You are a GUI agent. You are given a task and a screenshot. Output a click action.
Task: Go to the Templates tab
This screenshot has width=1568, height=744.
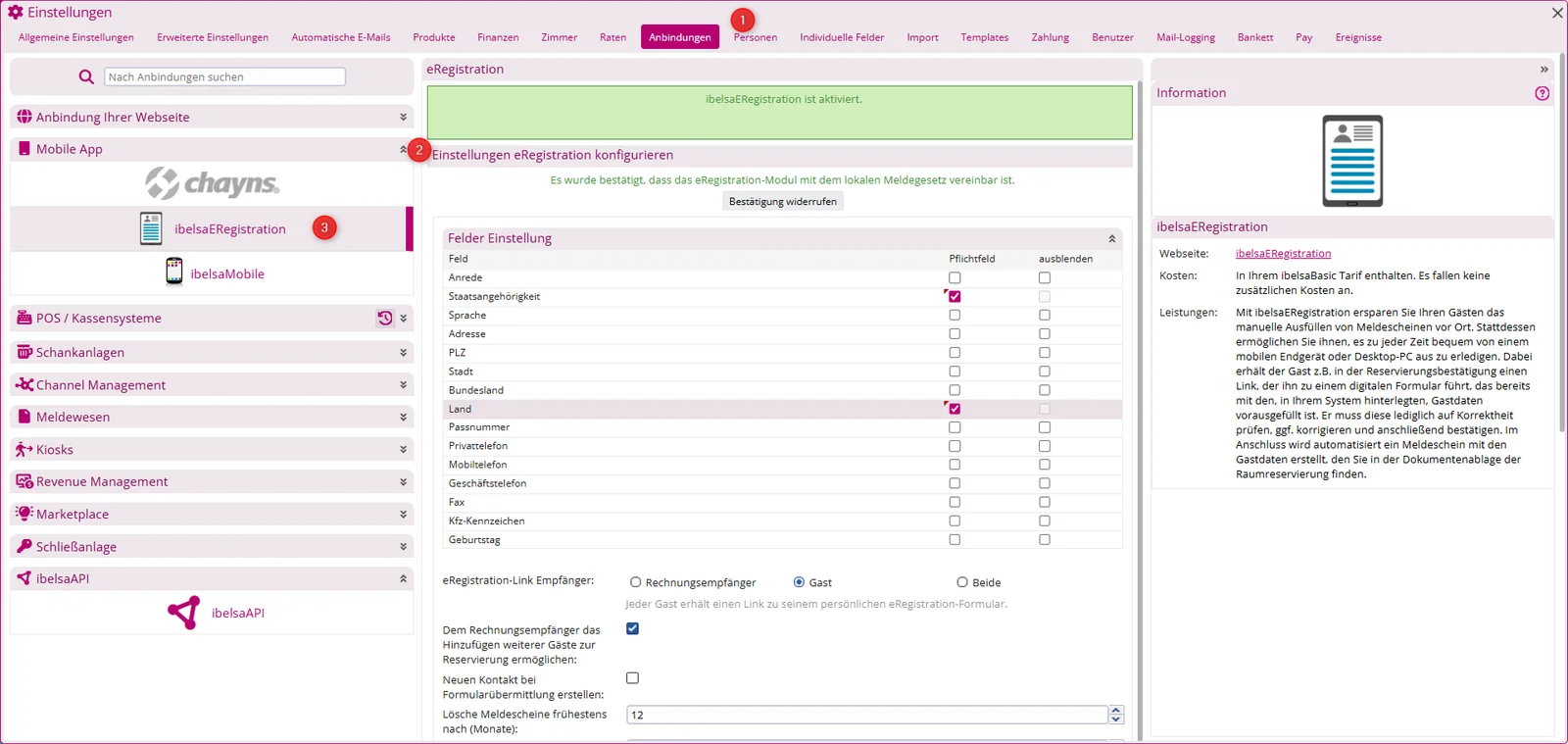click(x=984, y=37)
